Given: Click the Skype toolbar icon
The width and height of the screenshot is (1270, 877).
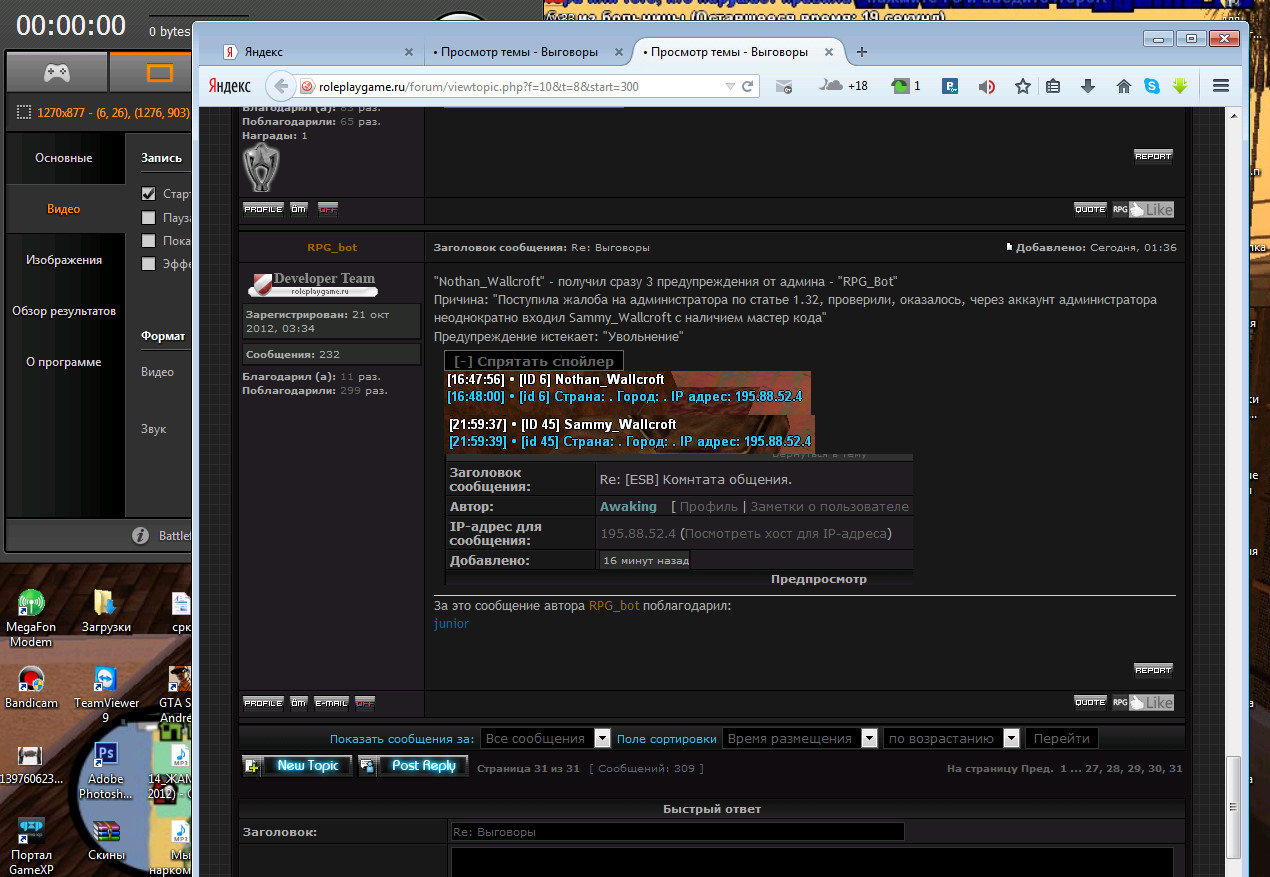Looking at the screenshot, I should (x=1152, y=86).
